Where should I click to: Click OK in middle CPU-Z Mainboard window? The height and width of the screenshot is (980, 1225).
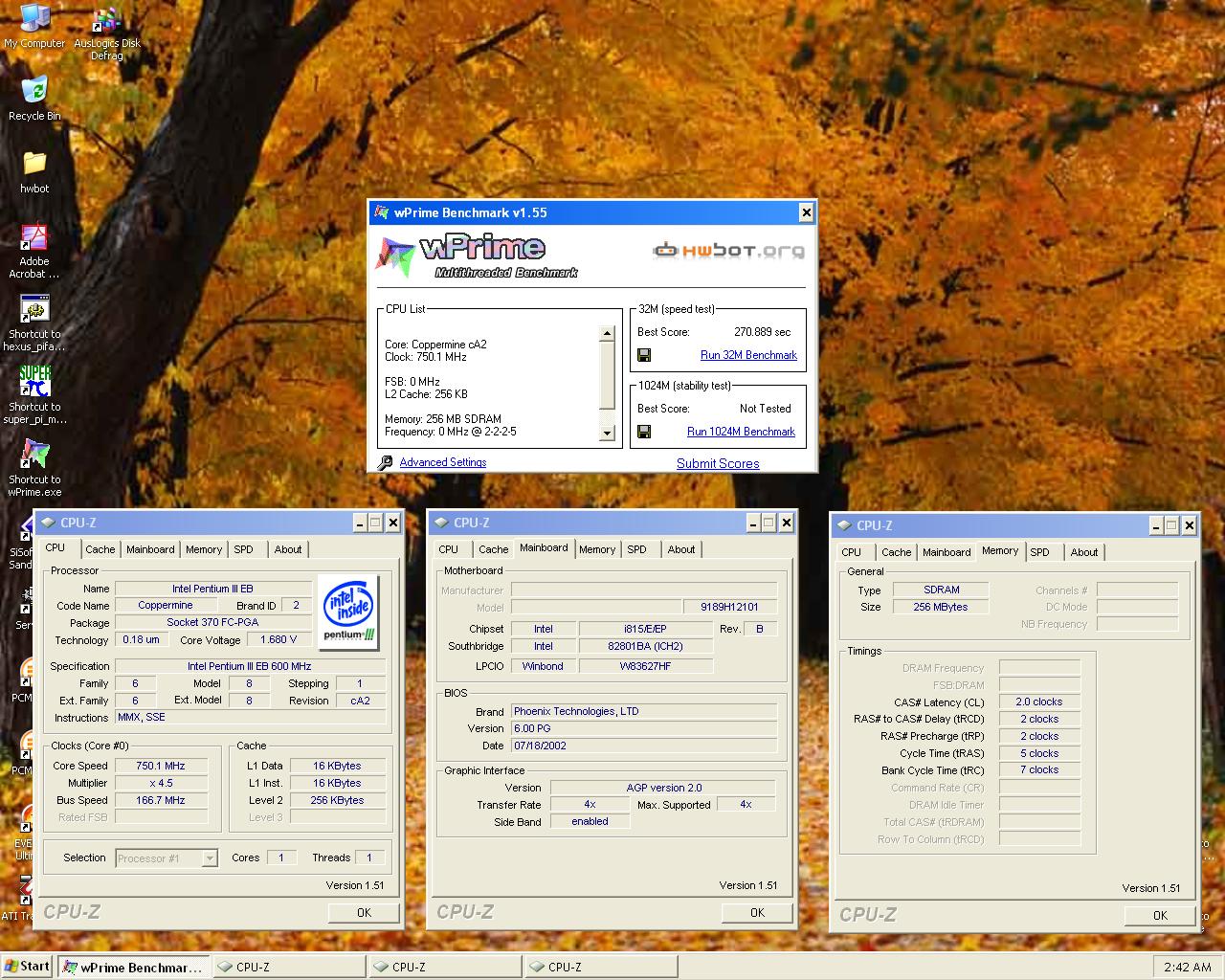[x=757, y=912]
